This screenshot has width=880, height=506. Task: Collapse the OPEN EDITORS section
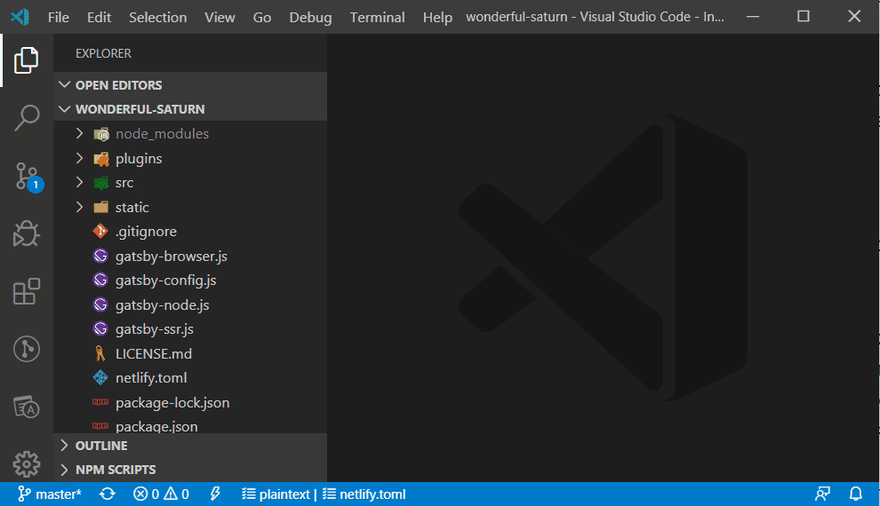pyautogui.click(x=190, y=85)
